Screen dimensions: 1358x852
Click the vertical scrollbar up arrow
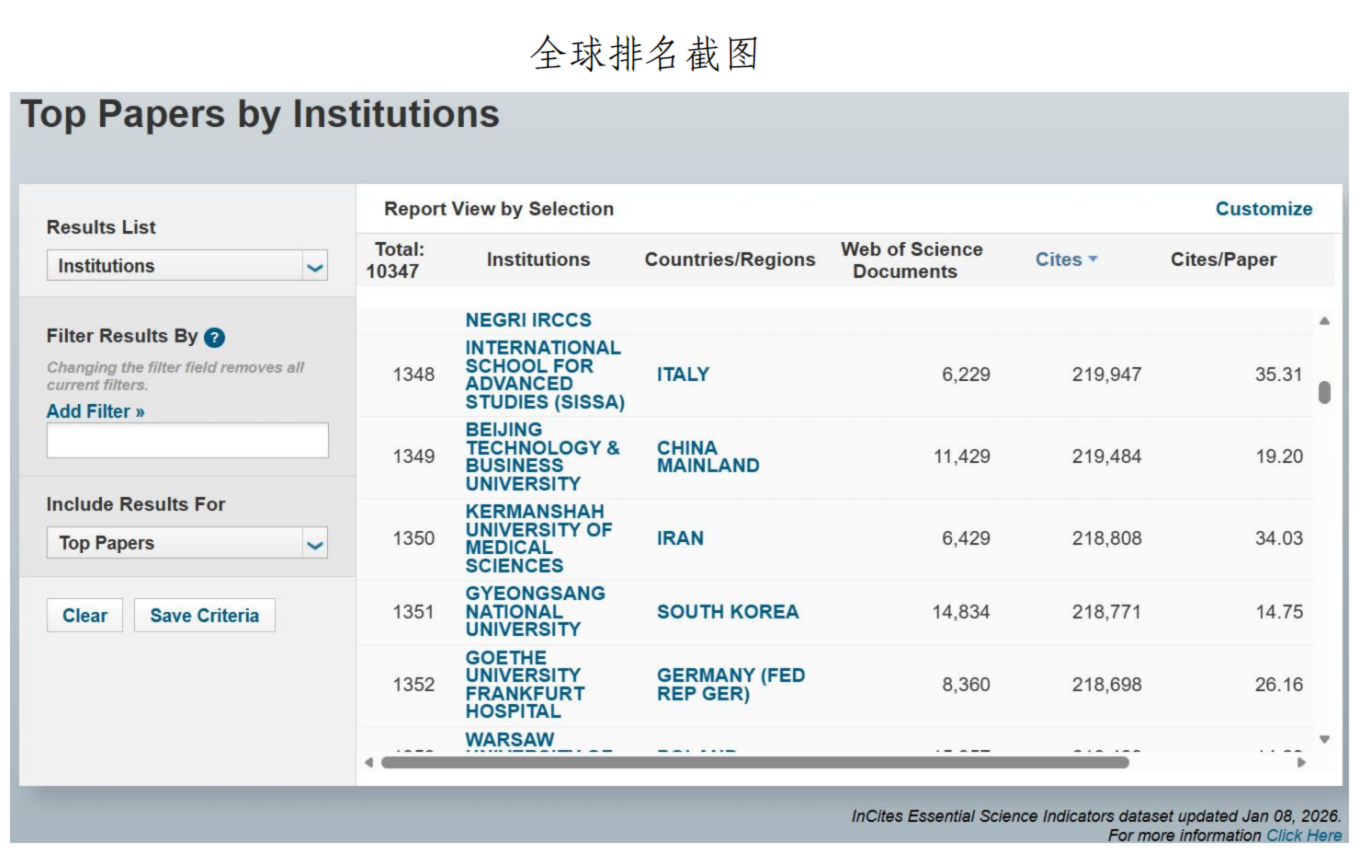tap(1324, 321)
